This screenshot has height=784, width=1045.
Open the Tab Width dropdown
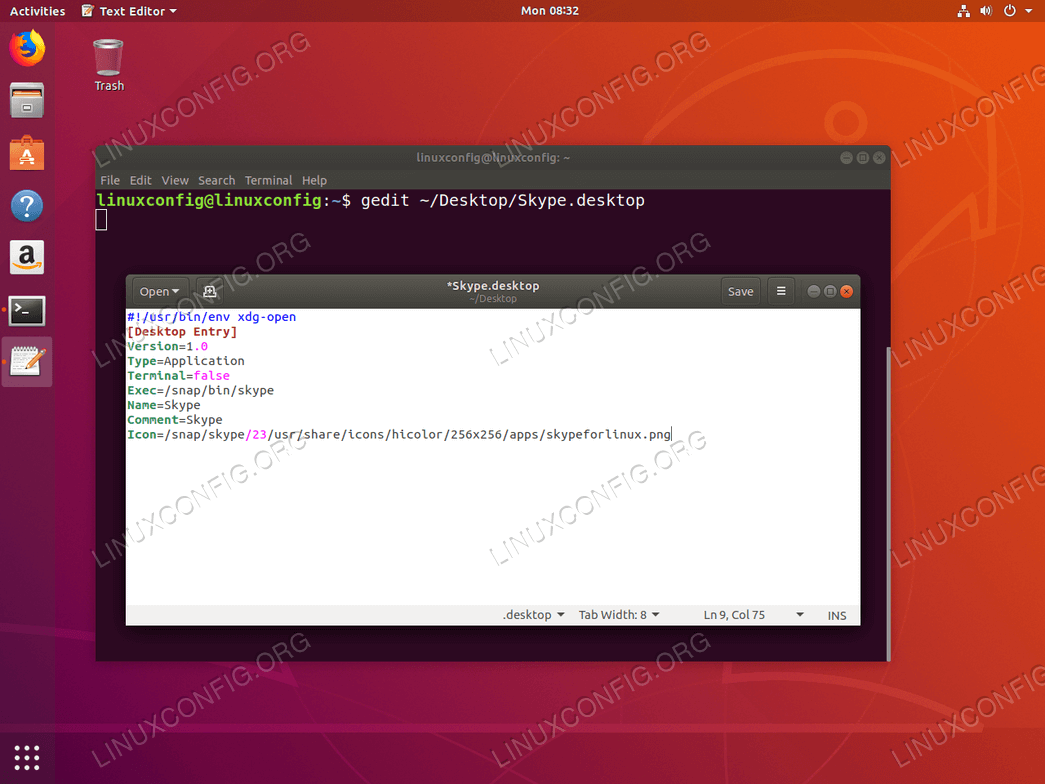click(619, 615)
